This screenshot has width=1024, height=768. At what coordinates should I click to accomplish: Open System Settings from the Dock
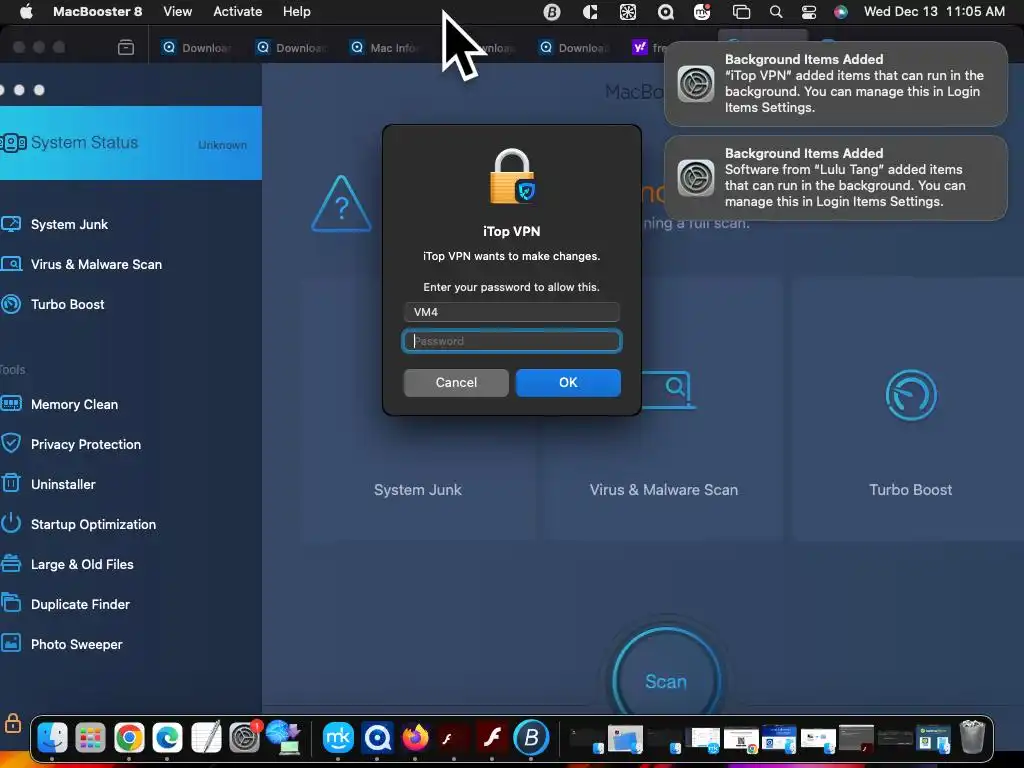244,738
